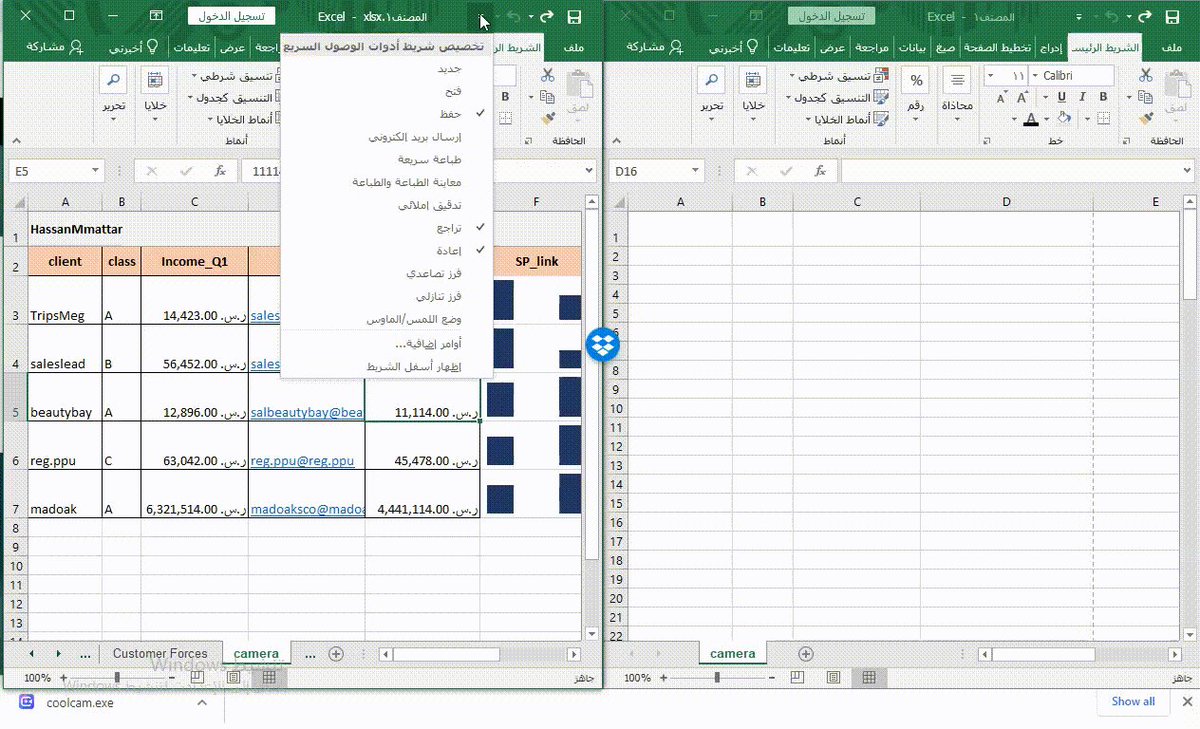This screenshot has width=1200, height=729.
Task: Save the right Excel workbook via save icon
Action: click(x=1172, y=17)
